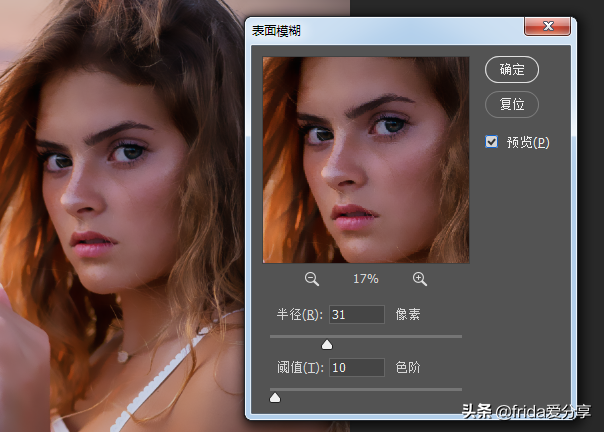Viewport: 604px width, 432px height.
Task: Click the 色阶 unit label
Action: [x=408, y=368]
